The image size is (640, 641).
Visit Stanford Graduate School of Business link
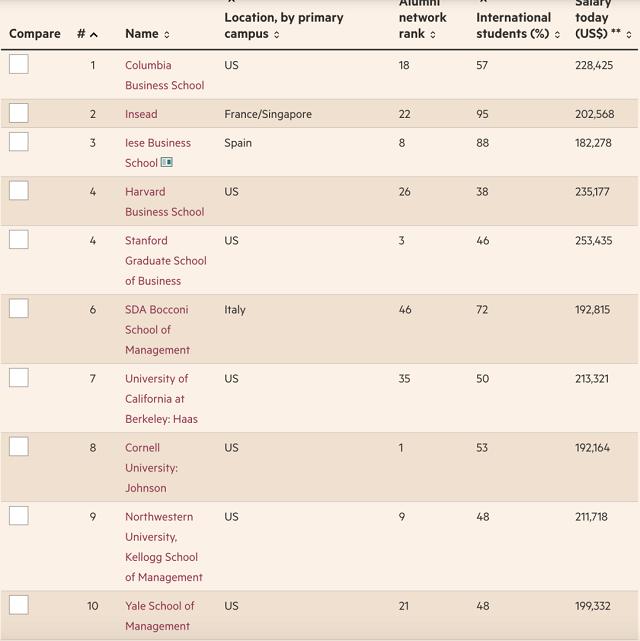pyautogui.click(x=165, y=260)
